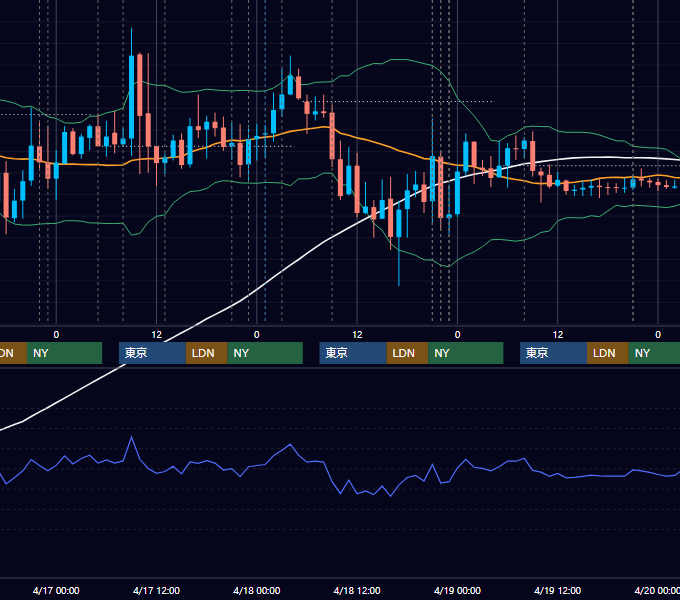Click the 4/17 12:00 time axis label
Viewport: 680px width, 600px height.
tap(156, 590)
